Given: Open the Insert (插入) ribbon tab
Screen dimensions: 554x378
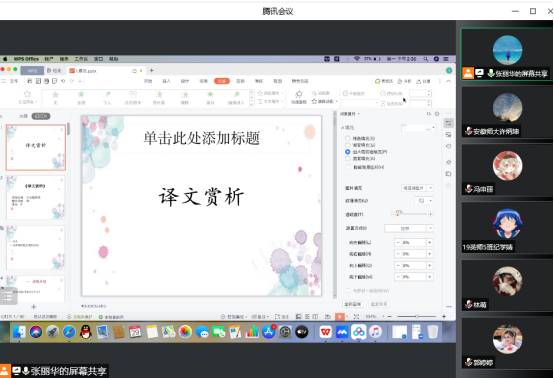Looking at the screenshot, I should coord(166,81).
